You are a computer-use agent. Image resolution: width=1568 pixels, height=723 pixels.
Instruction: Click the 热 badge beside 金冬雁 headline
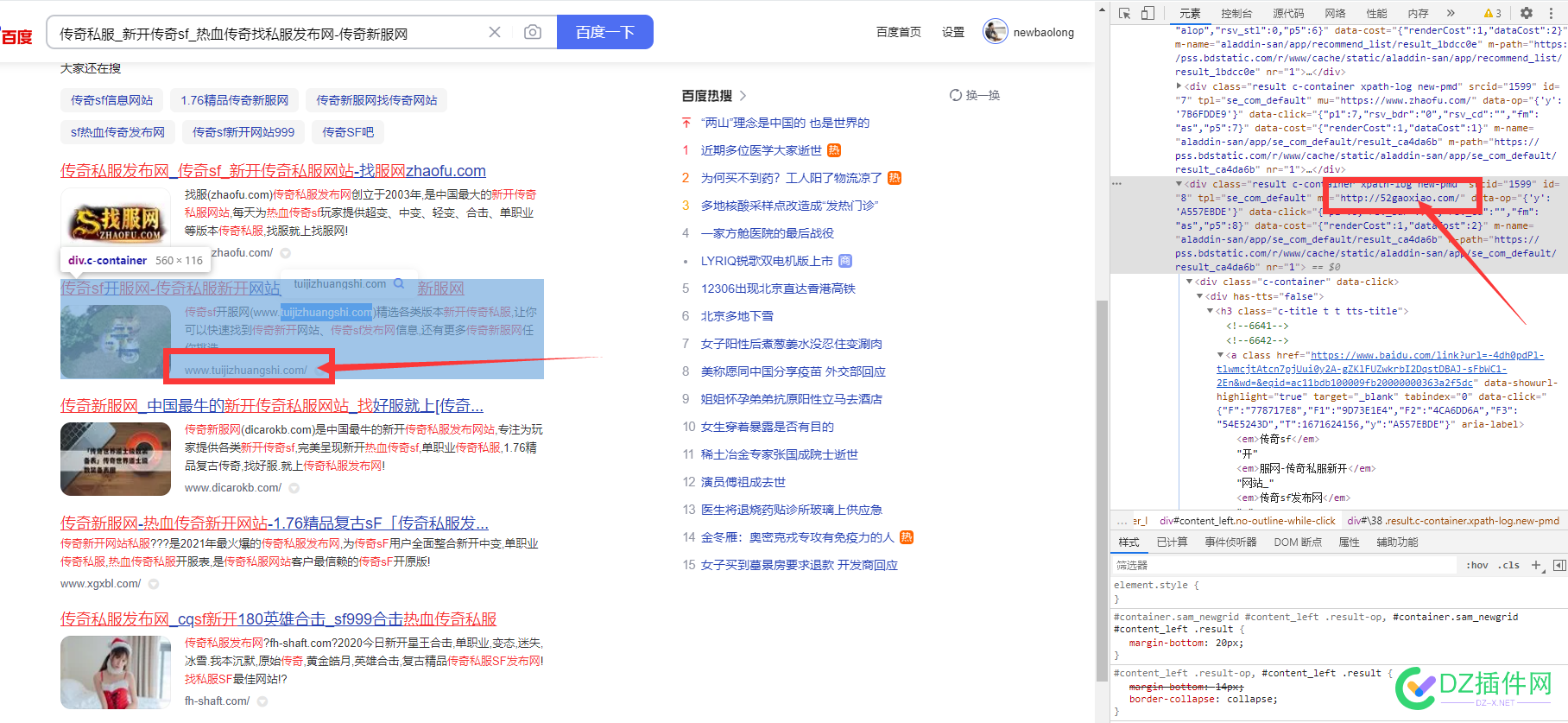tap(907, 537)
